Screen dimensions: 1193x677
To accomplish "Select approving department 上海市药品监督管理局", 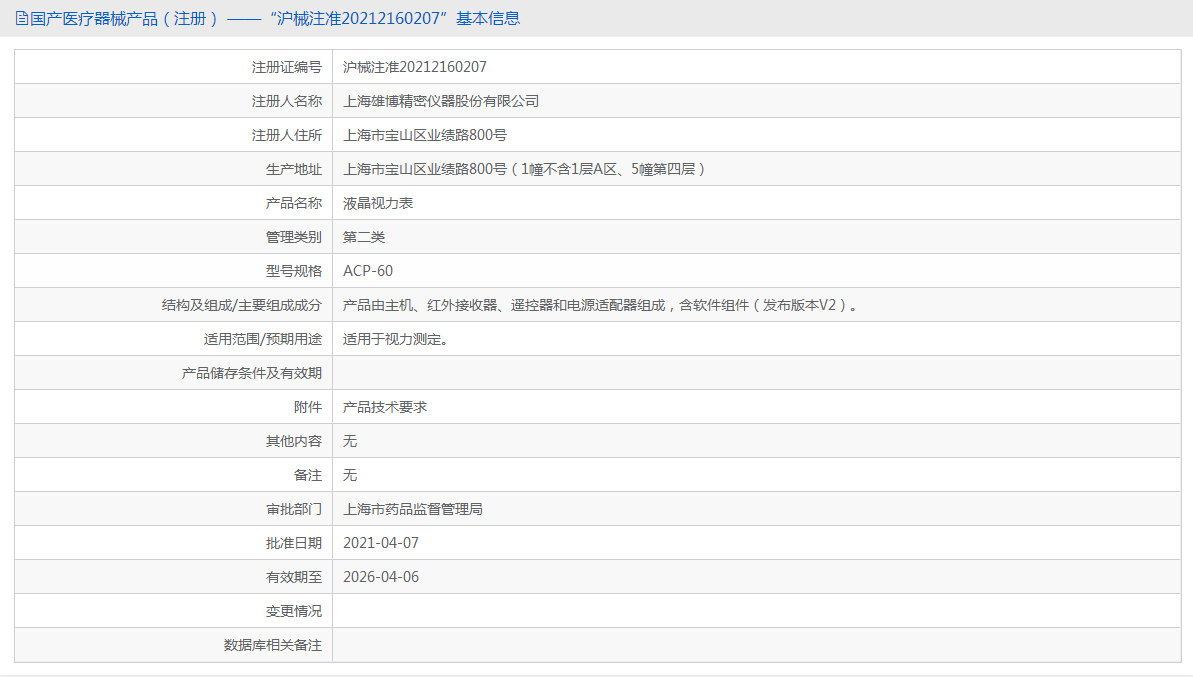I will pos(413,509).
